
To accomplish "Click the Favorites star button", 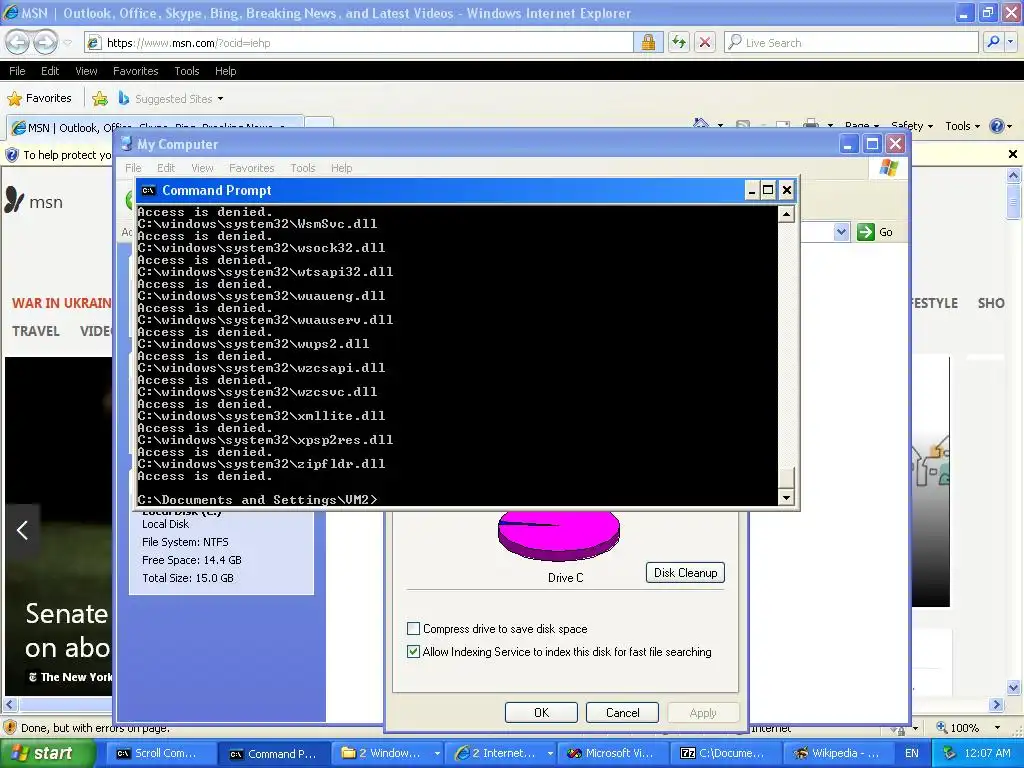I will pos(39,99).
